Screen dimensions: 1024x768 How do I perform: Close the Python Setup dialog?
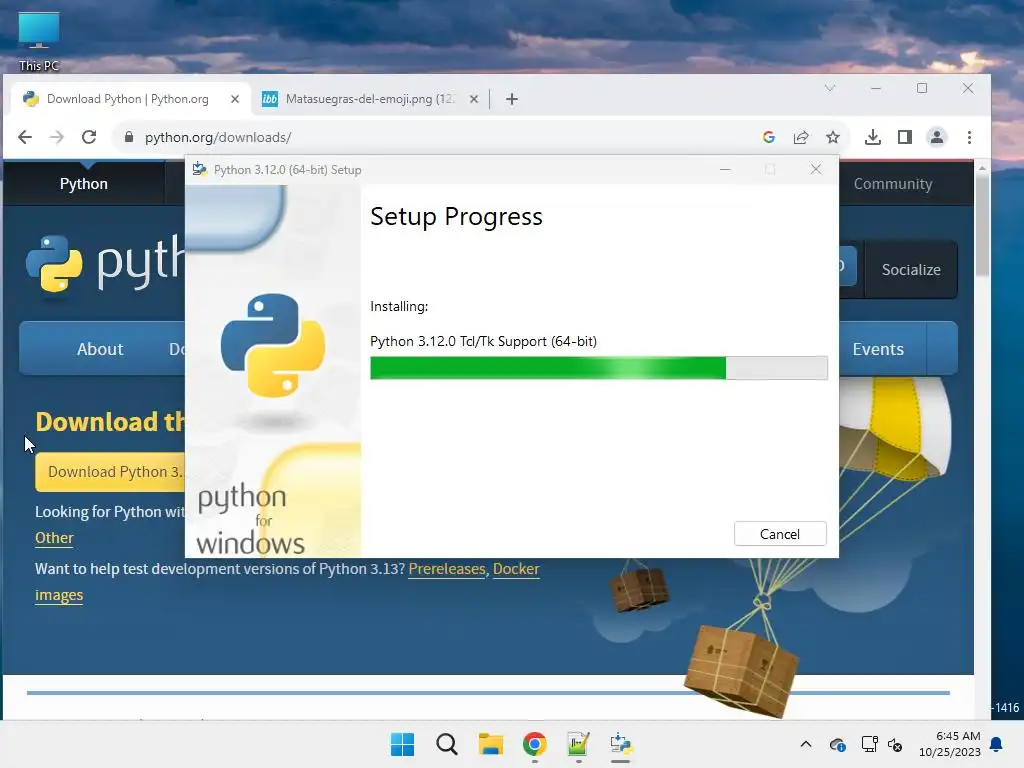[816, 170]
